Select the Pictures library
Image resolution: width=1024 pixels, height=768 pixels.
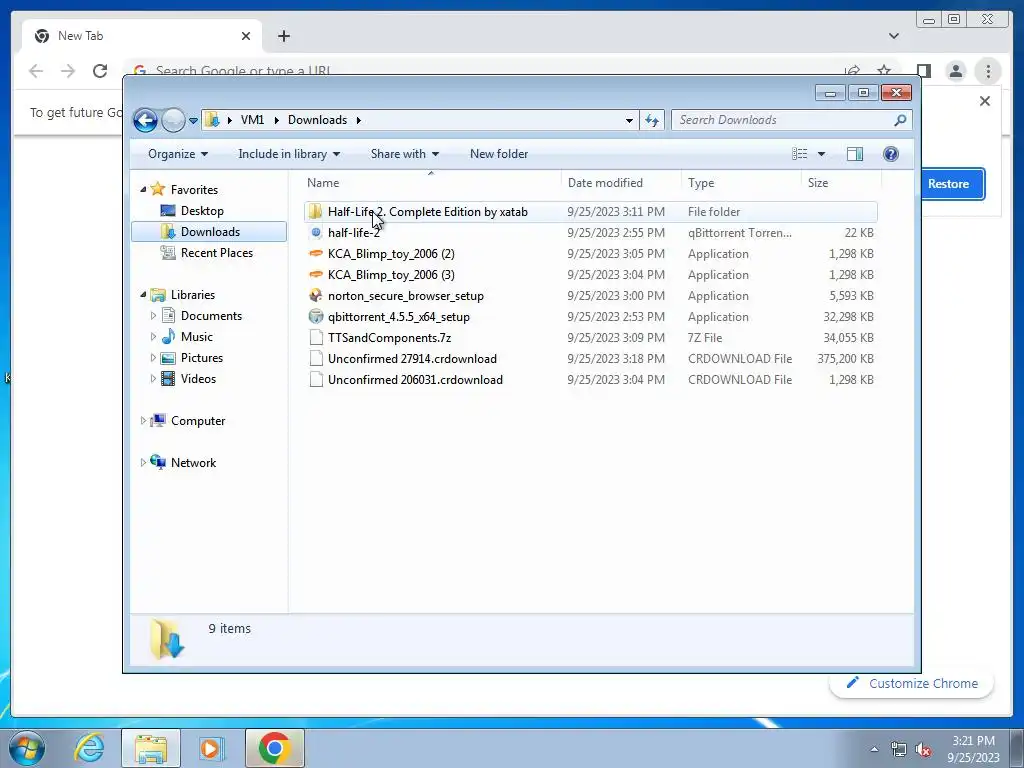tap(202, 358)
